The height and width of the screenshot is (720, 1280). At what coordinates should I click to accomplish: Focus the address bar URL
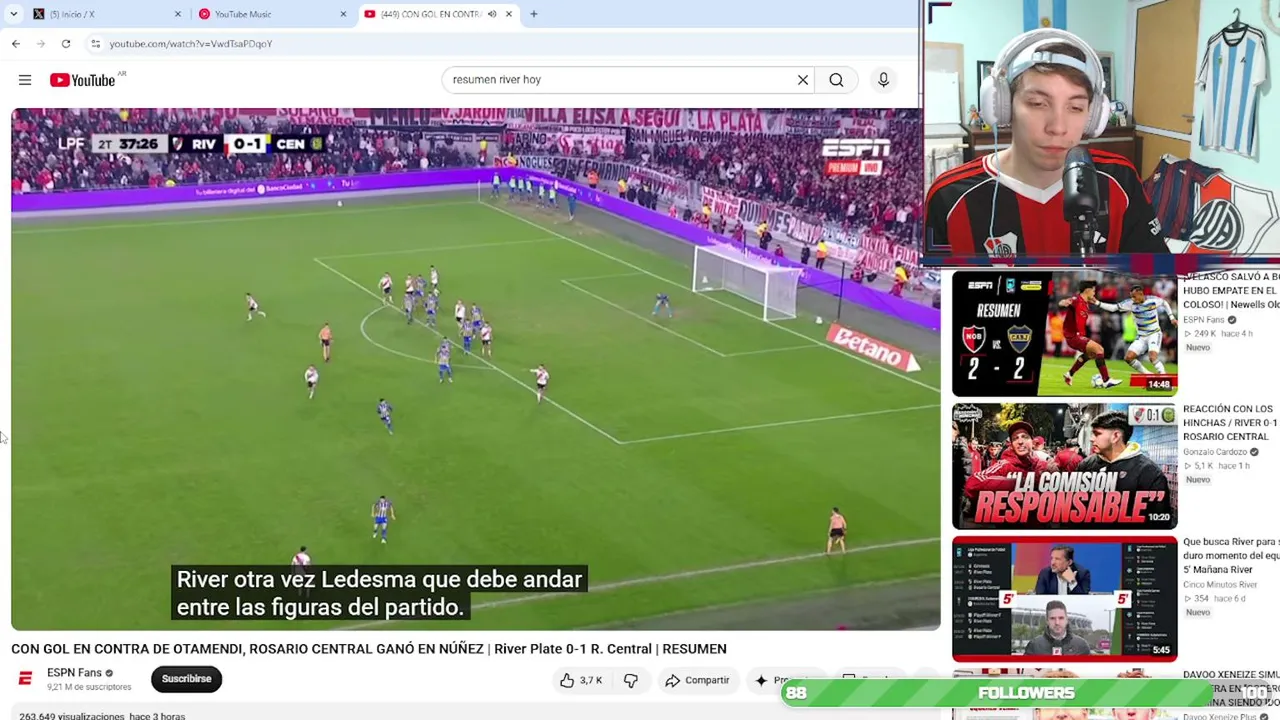(190, 44)
